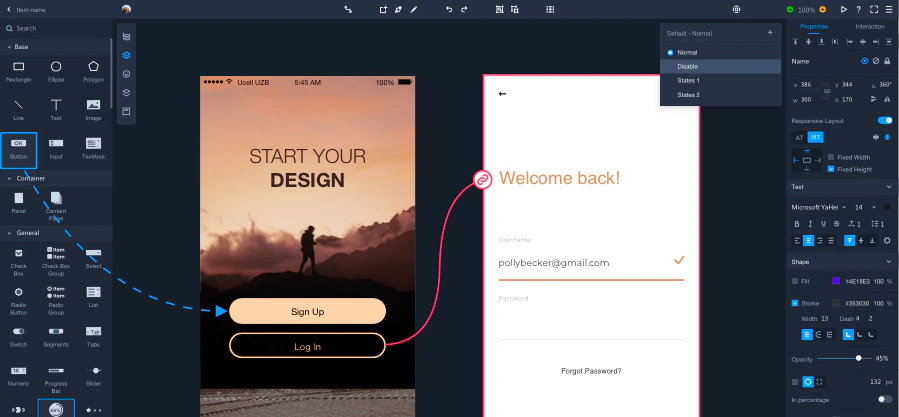Viewport: 899px width, 417px height.
Task: Pick the Polygon shape component
Action: pyautogui.click(x=93, y=71)
